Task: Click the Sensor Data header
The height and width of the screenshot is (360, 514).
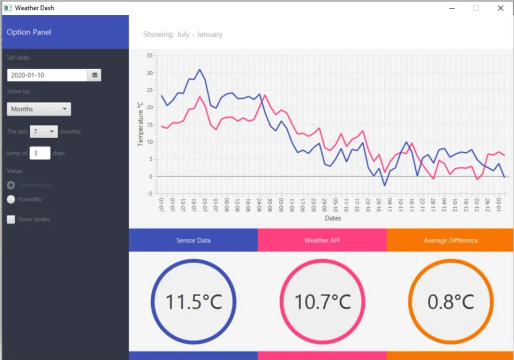Action: tap(193, 240)
